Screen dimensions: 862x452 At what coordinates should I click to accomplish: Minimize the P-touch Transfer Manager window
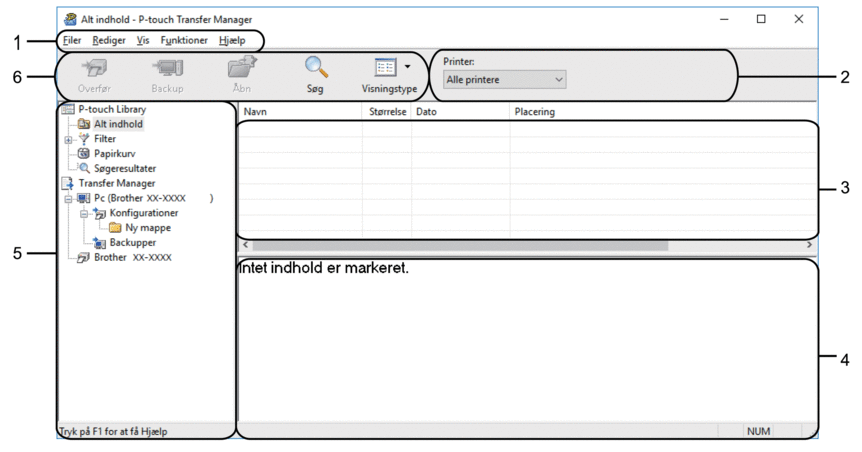pos(724,19)
